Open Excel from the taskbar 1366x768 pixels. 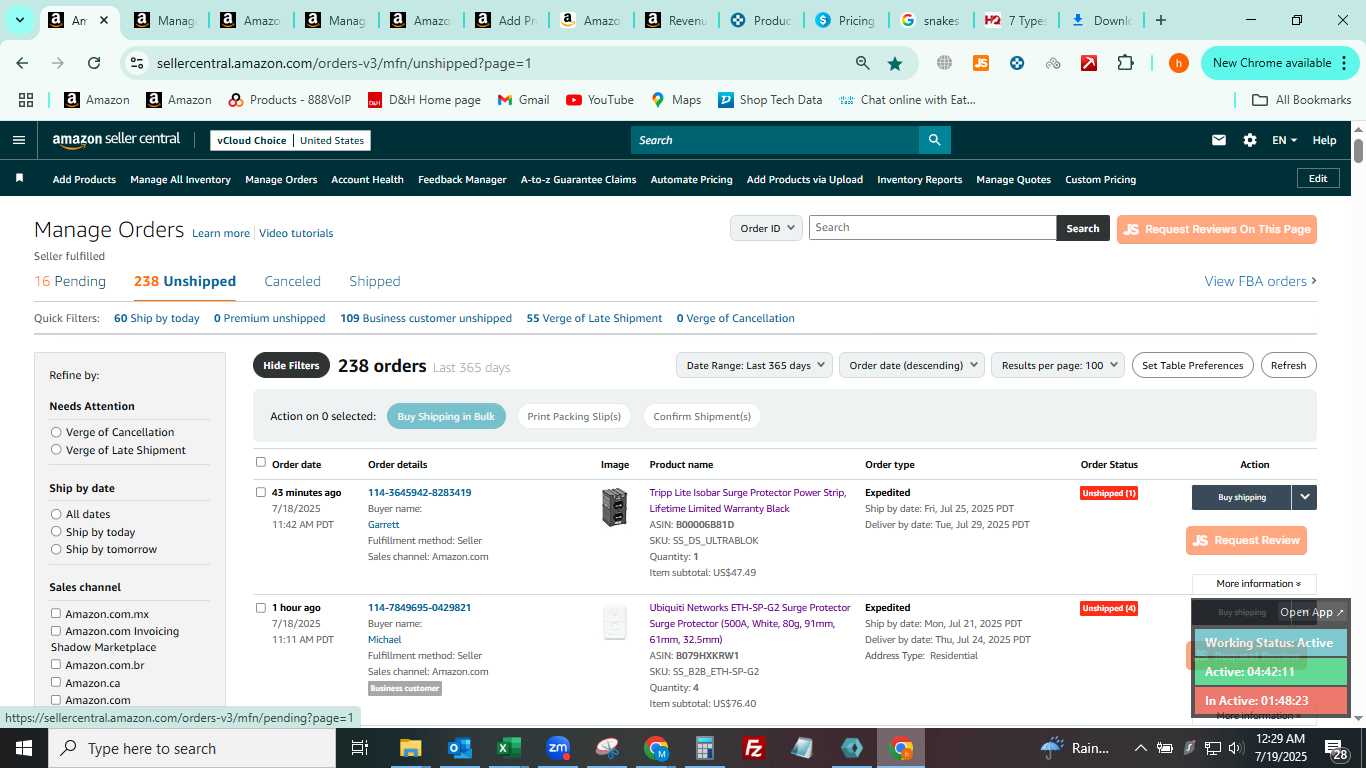pyautogui.click(x=508, y=748)
